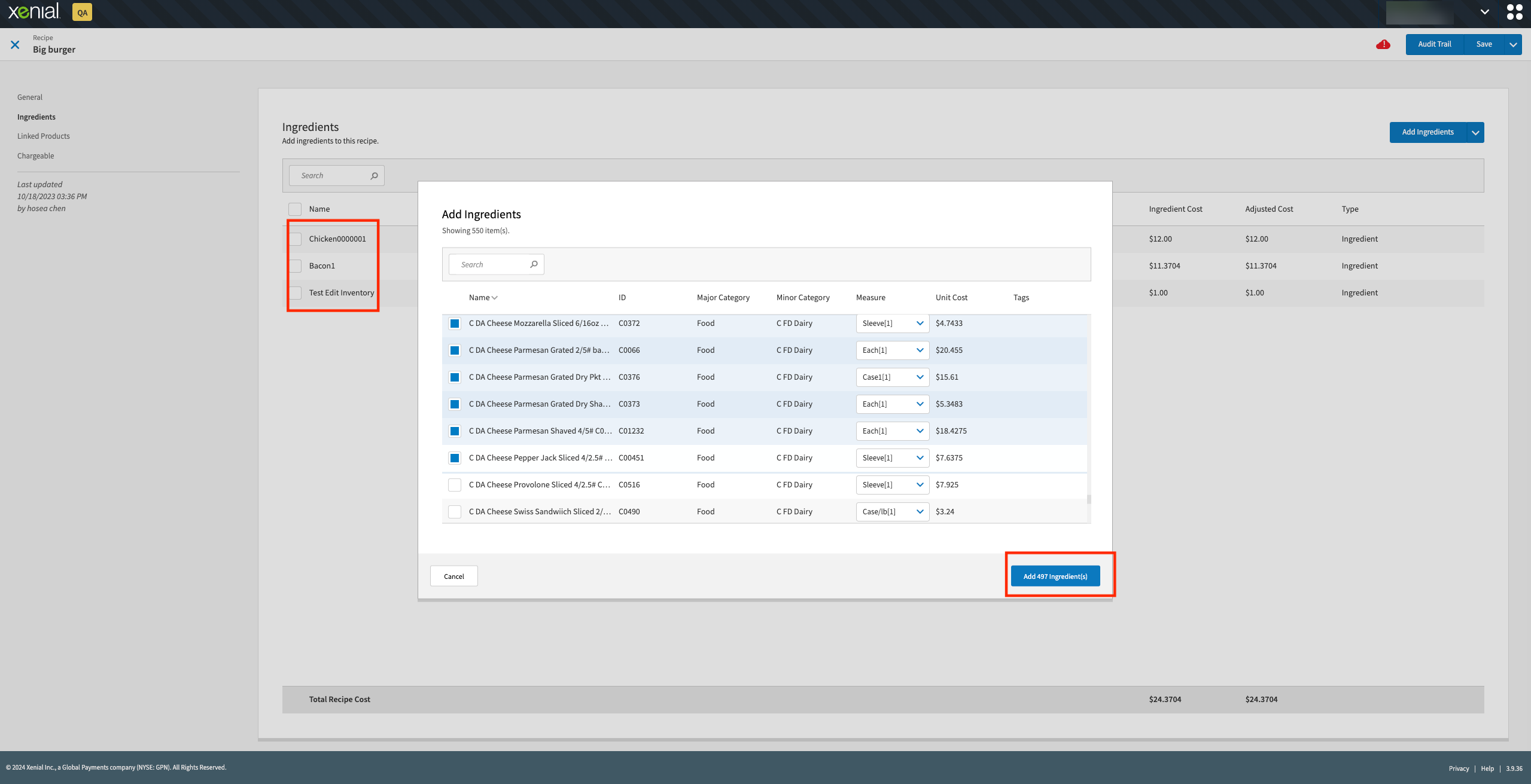
Task: Click magnifier icon in Add Ingredients search
Action: tap(534, 264)
